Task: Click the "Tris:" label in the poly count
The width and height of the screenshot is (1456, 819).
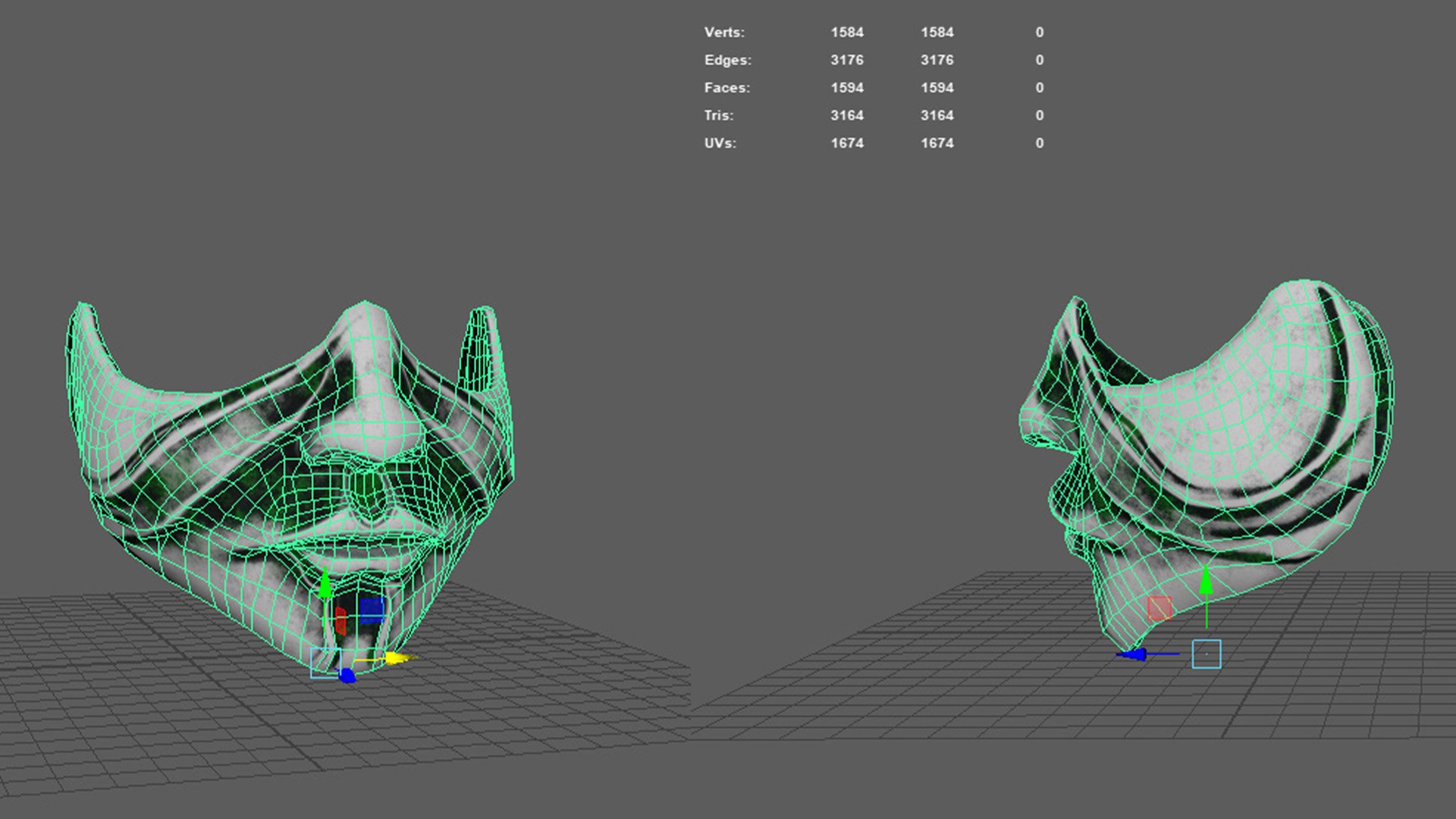Action: pyautogui.click(x=719, y=115)
